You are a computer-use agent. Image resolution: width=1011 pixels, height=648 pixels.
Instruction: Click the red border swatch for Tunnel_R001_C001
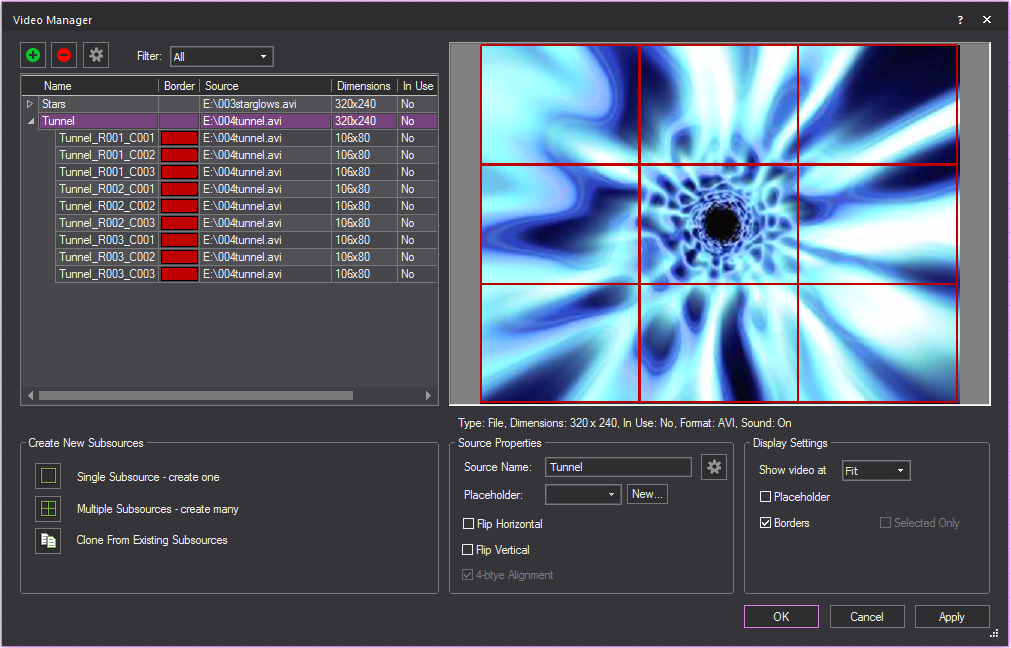point(178,137)
